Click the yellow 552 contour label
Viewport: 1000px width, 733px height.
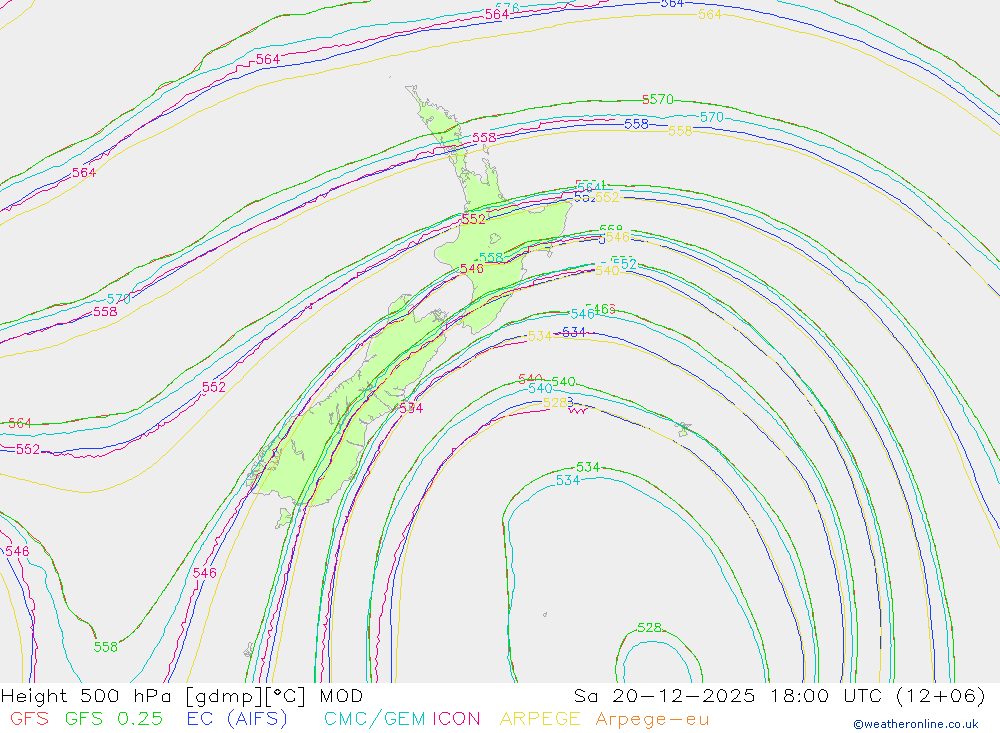click(x=607, y=197)
